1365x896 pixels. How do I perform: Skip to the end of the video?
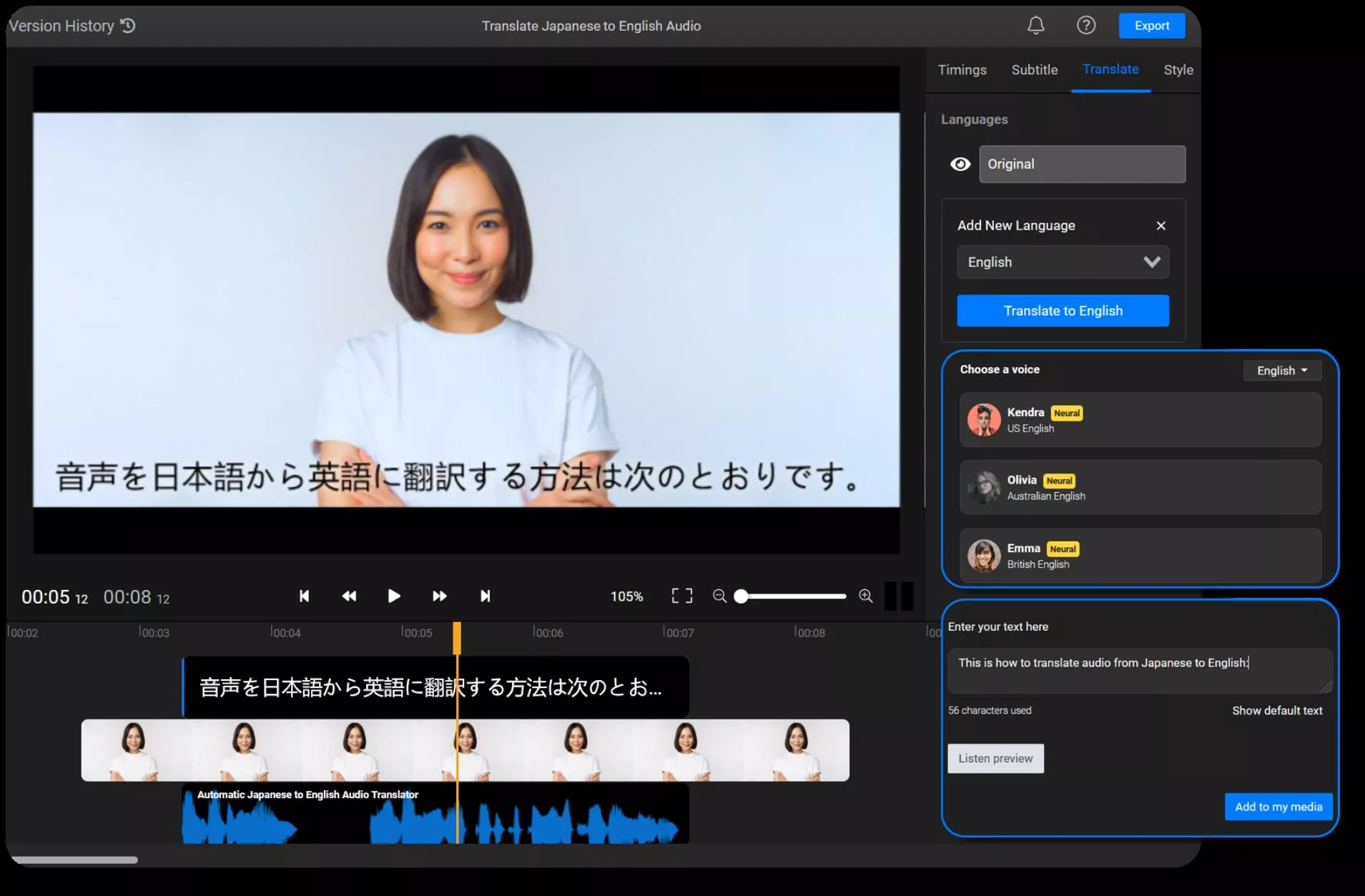pos(485,596)
